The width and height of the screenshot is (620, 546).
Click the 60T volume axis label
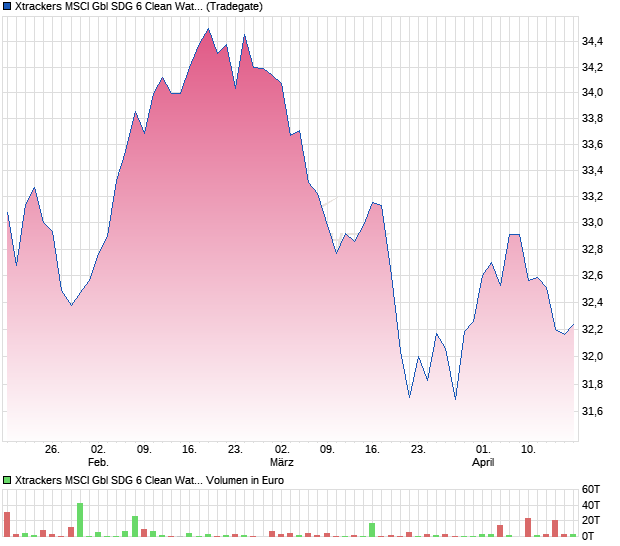click(591, 489)
